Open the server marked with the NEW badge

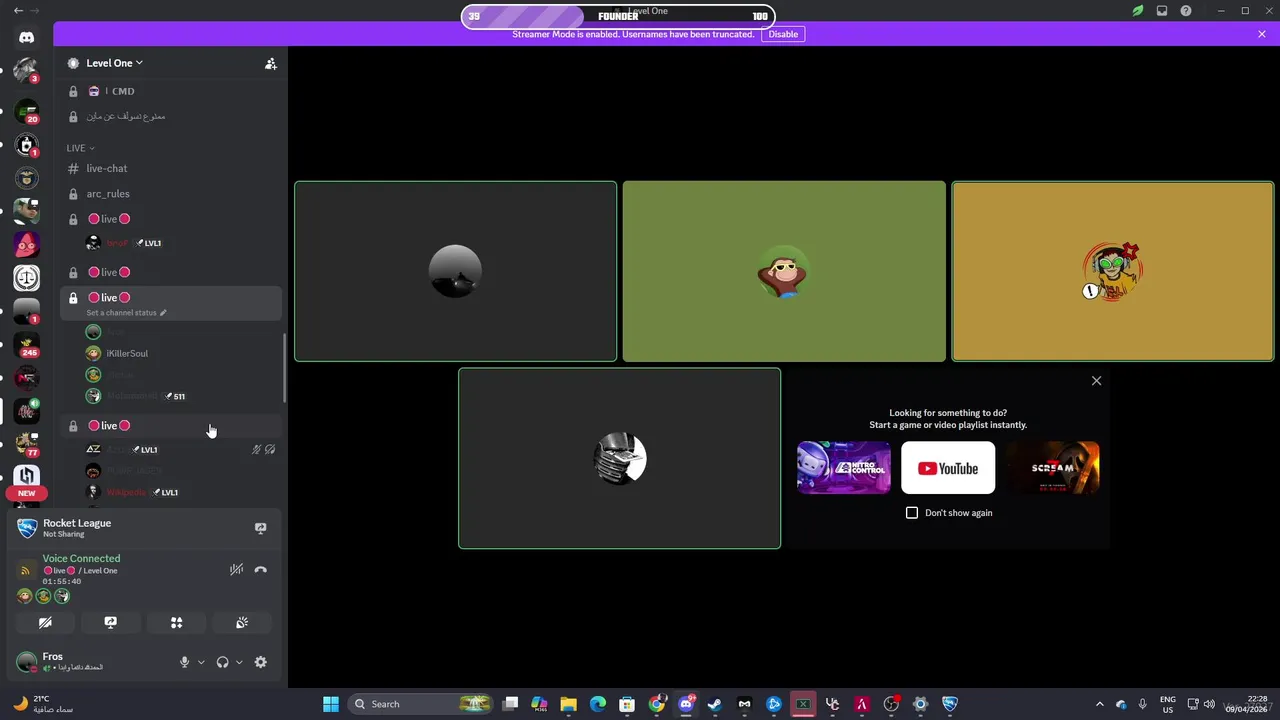pos(26,477)
